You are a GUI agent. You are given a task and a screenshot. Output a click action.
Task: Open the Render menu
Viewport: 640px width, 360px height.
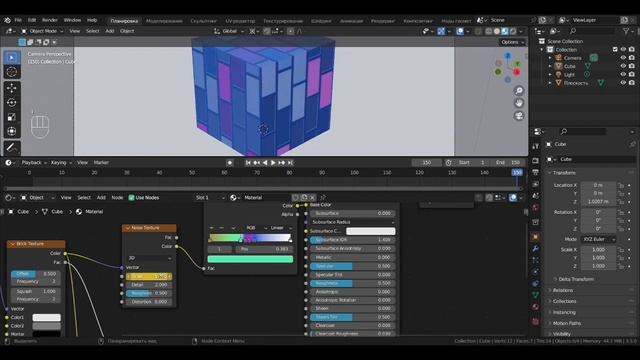click(50, 20)
